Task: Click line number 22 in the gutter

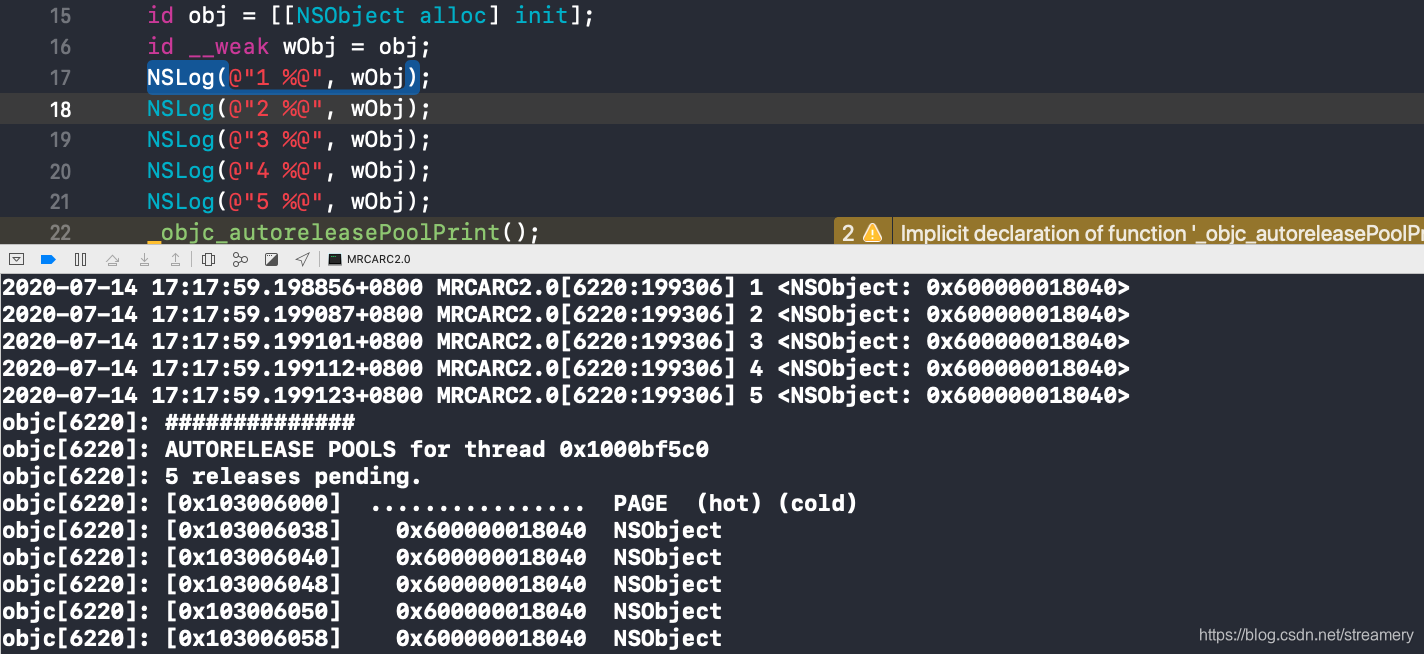Action: click(x=60, y=233)
